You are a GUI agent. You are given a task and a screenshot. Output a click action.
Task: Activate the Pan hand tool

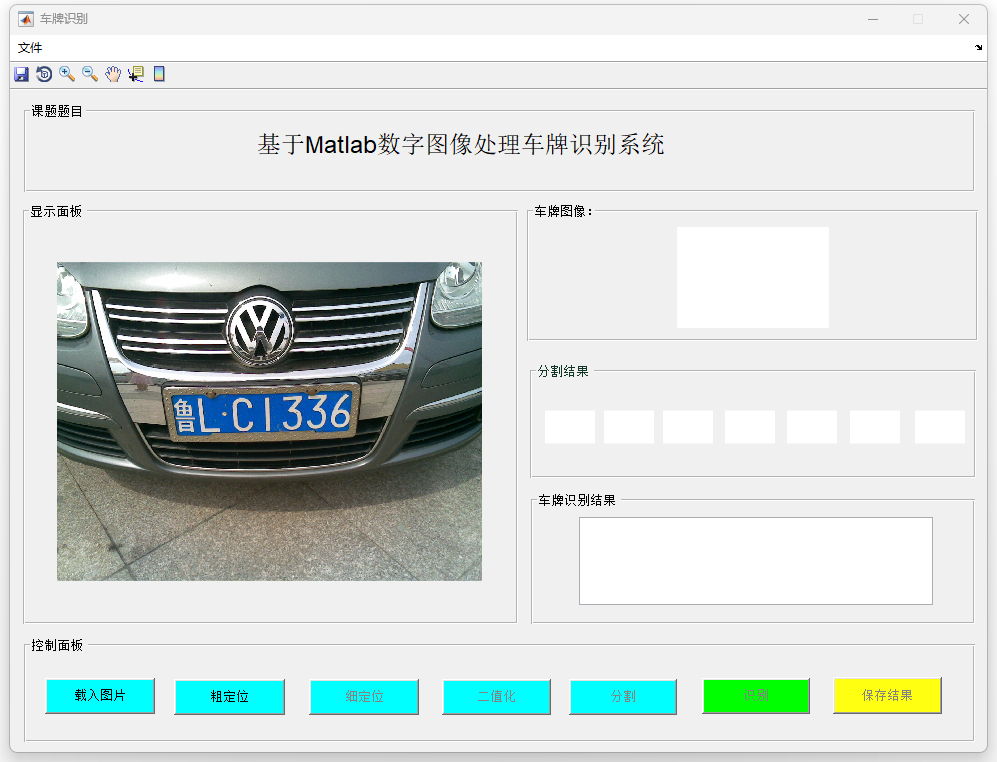pyautogui.click(x=113, y=74)
